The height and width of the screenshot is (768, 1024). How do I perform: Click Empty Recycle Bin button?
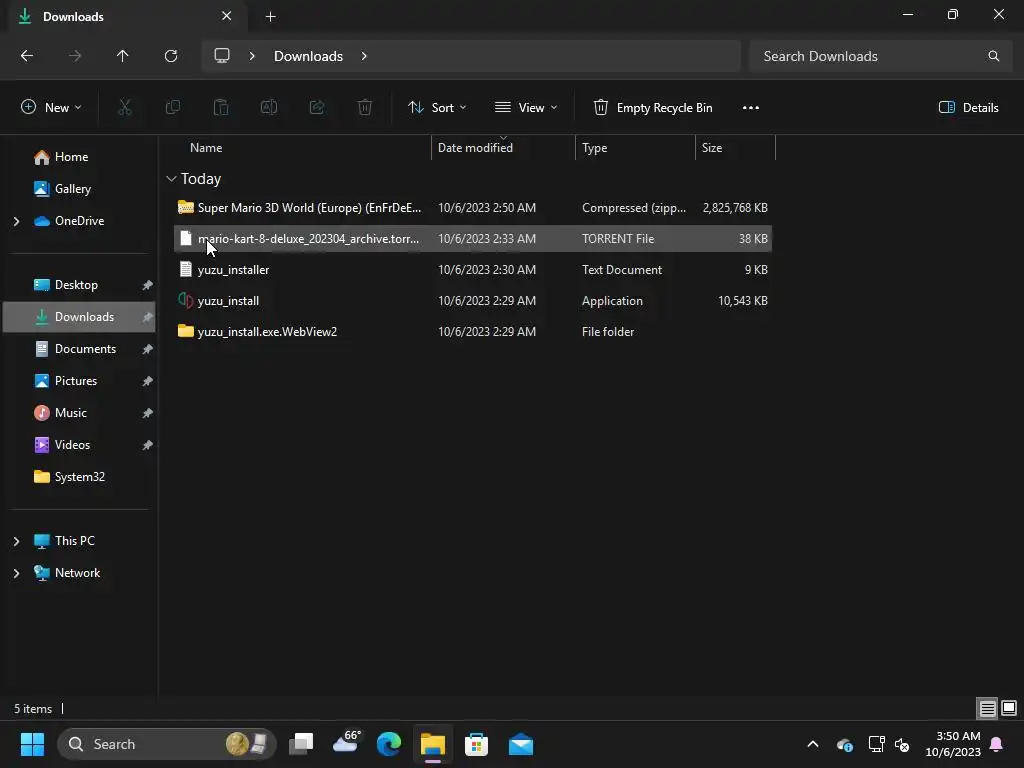click(652, 108)
